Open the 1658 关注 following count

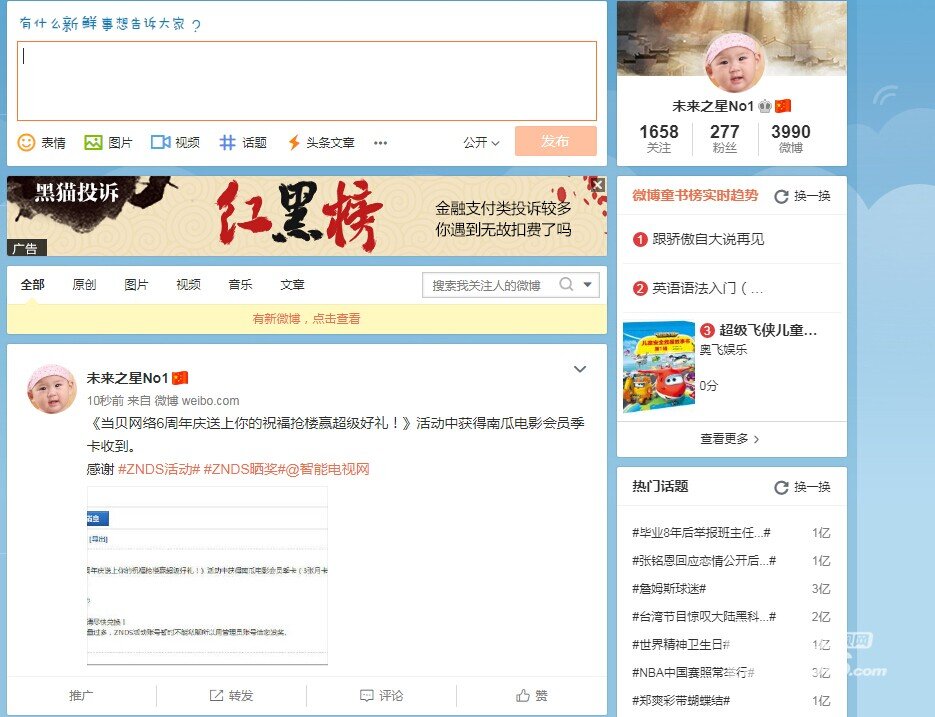pyautogui.click(x=659, y=138)
